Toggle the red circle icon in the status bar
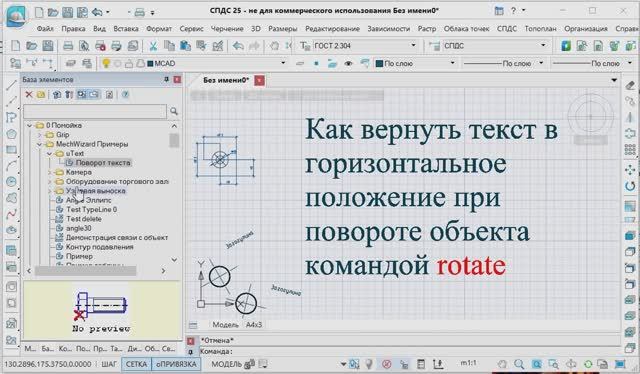Screen dimensions: 640x374 click(387, 364)
